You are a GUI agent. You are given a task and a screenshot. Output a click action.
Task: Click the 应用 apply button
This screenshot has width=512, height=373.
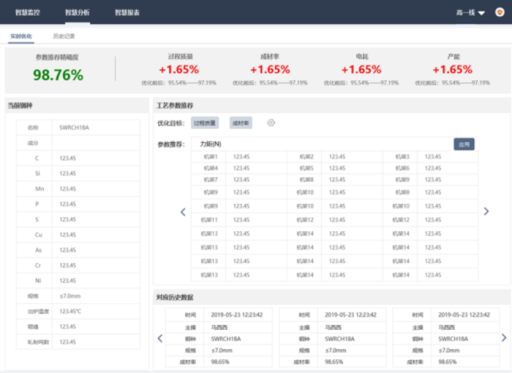pyautogui.click(x=464, y=144)
